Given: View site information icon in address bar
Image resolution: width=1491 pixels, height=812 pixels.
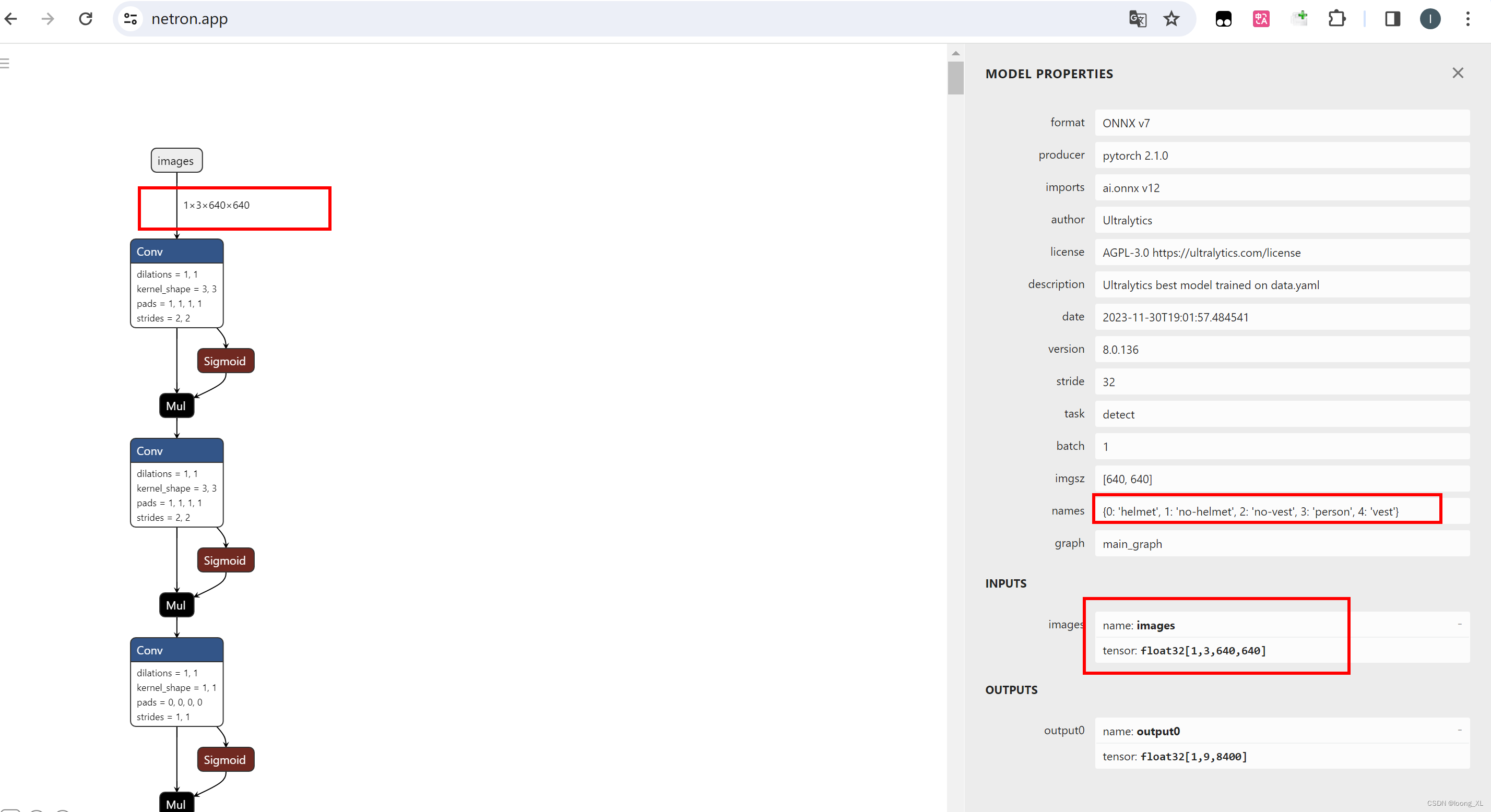Looking at the screenshot, I should pos(131,19).
